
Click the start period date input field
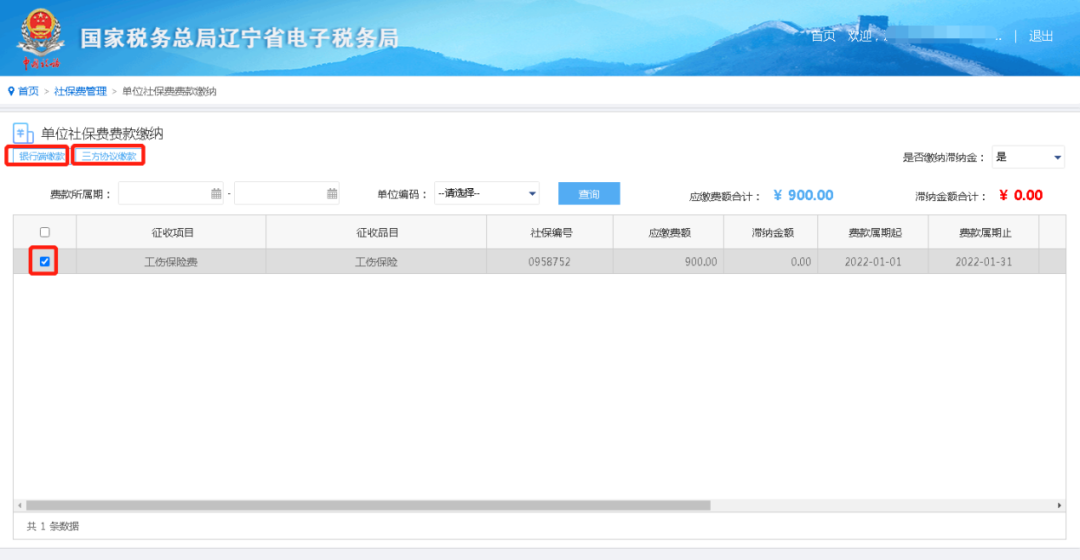pos(171,194)
